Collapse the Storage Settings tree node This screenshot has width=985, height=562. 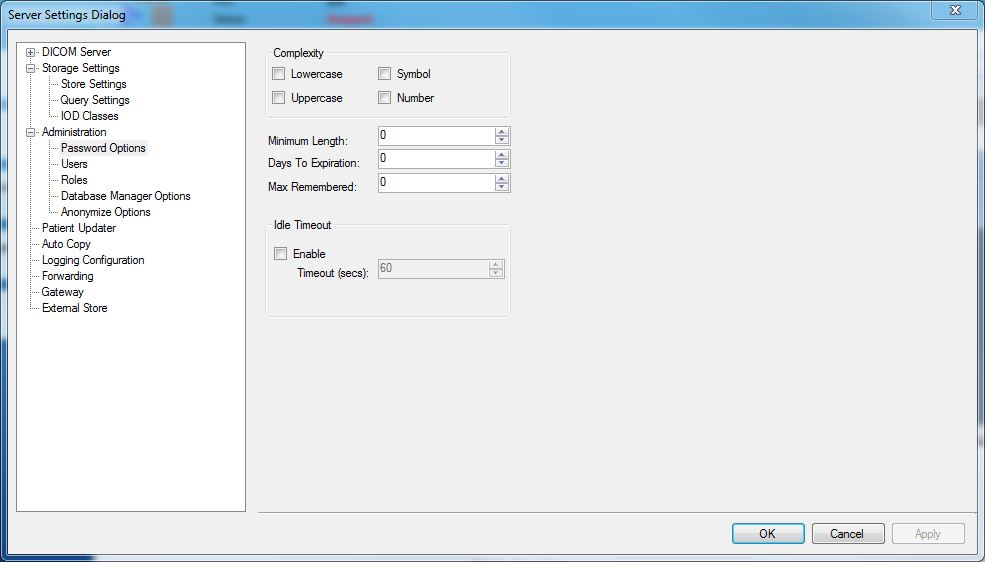[x=32, y=68]
